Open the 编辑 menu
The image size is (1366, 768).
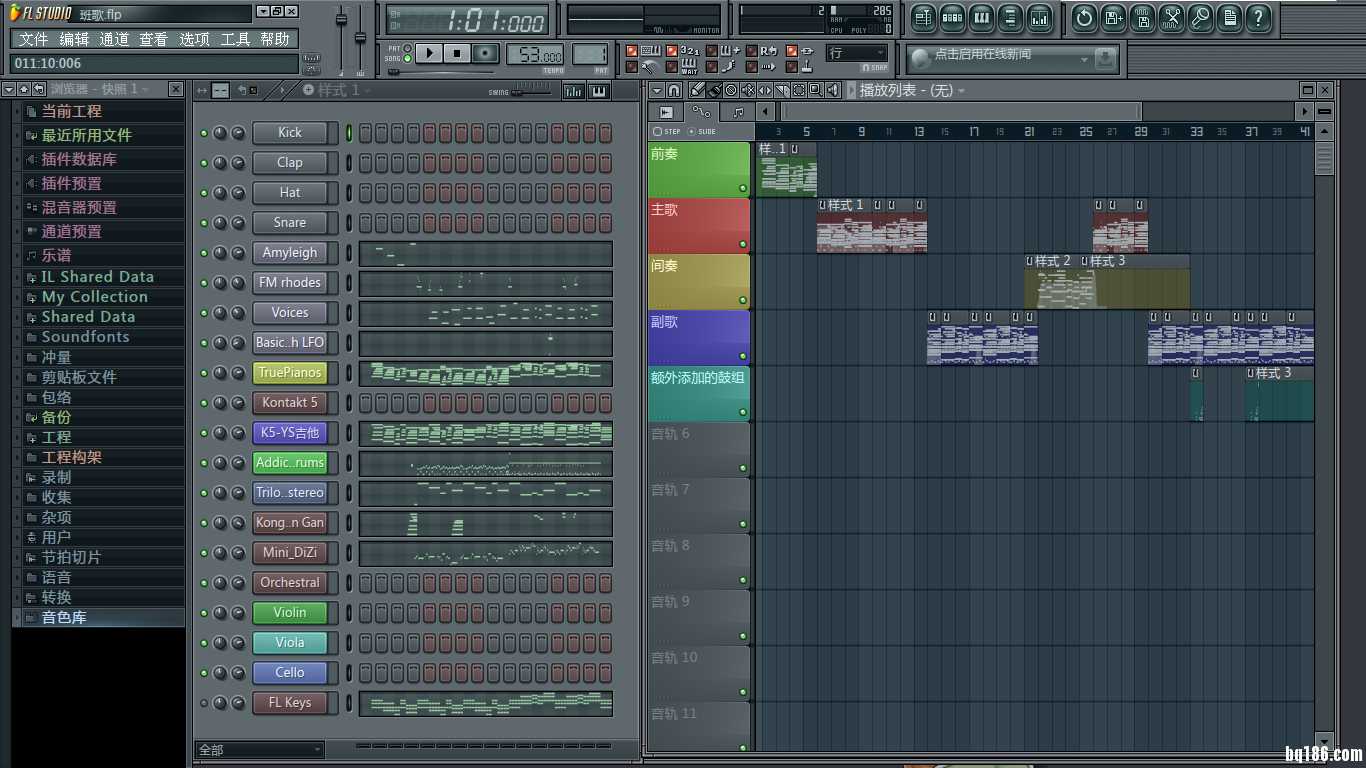coord(74,39)
